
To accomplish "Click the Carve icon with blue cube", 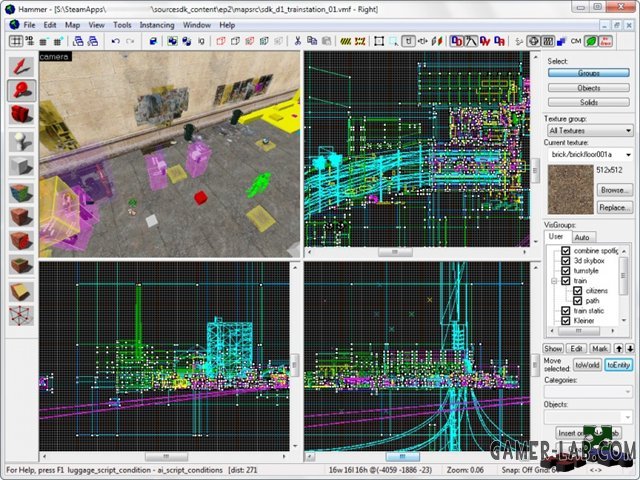I will (153, 41).
